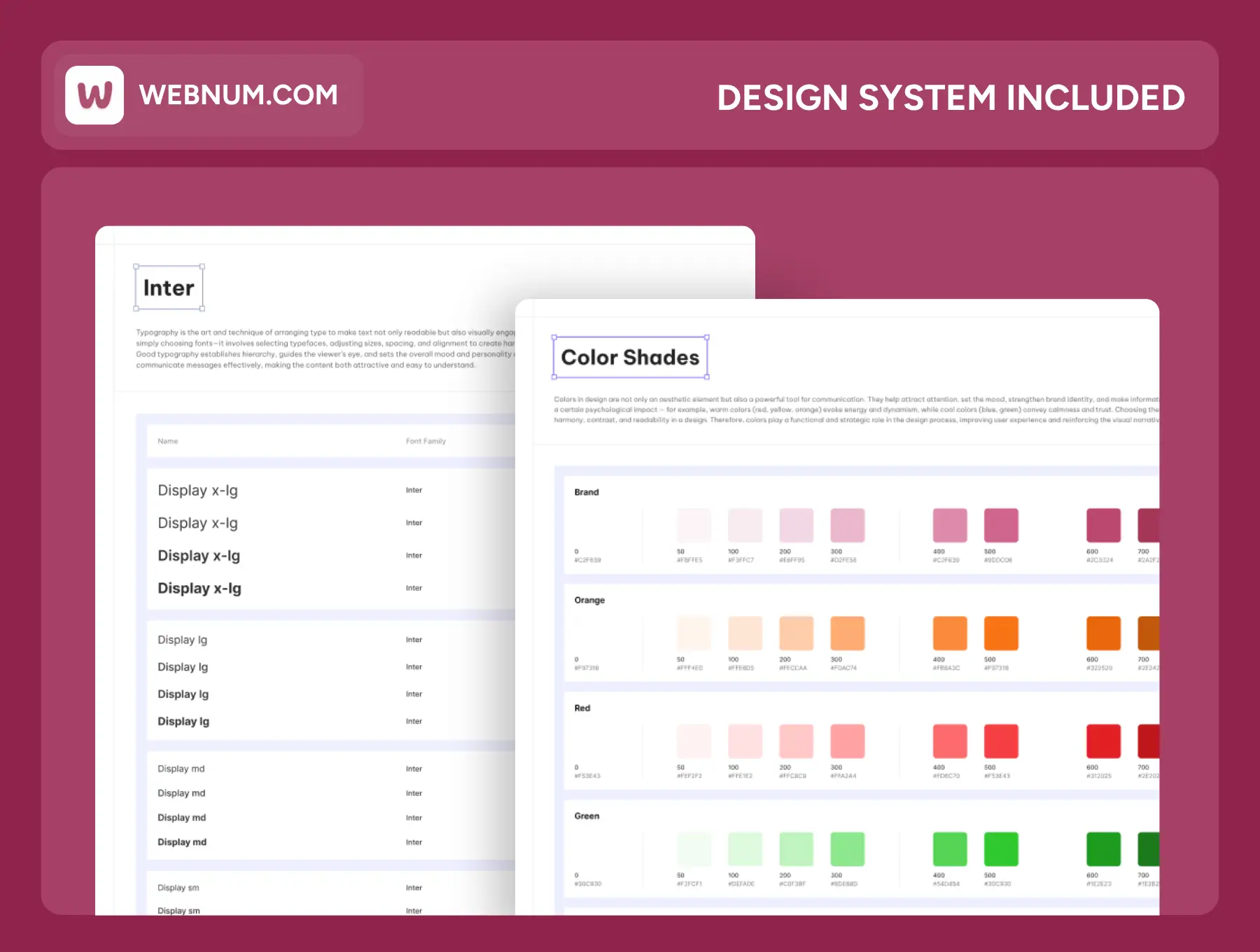Select the Color Shades title box
Viewport: 1260px width, 952px height.
630,358
